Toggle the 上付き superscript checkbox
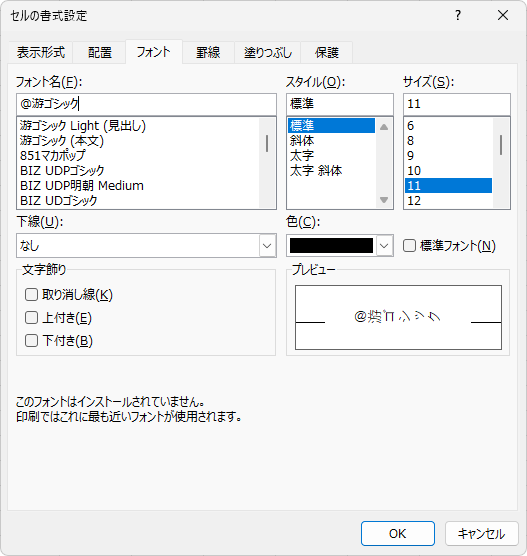This screenshot has width=527, height=556. point(32,317)
